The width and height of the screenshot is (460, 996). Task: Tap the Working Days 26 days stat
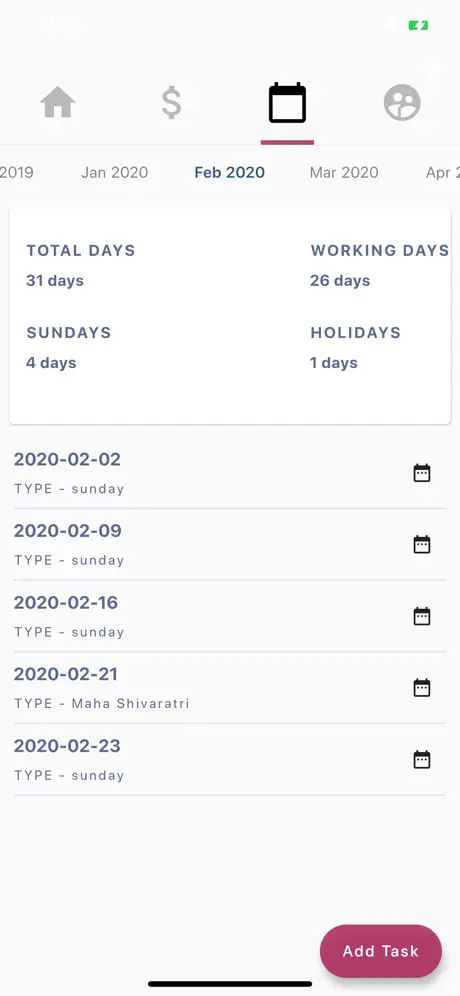pos(379,265)
